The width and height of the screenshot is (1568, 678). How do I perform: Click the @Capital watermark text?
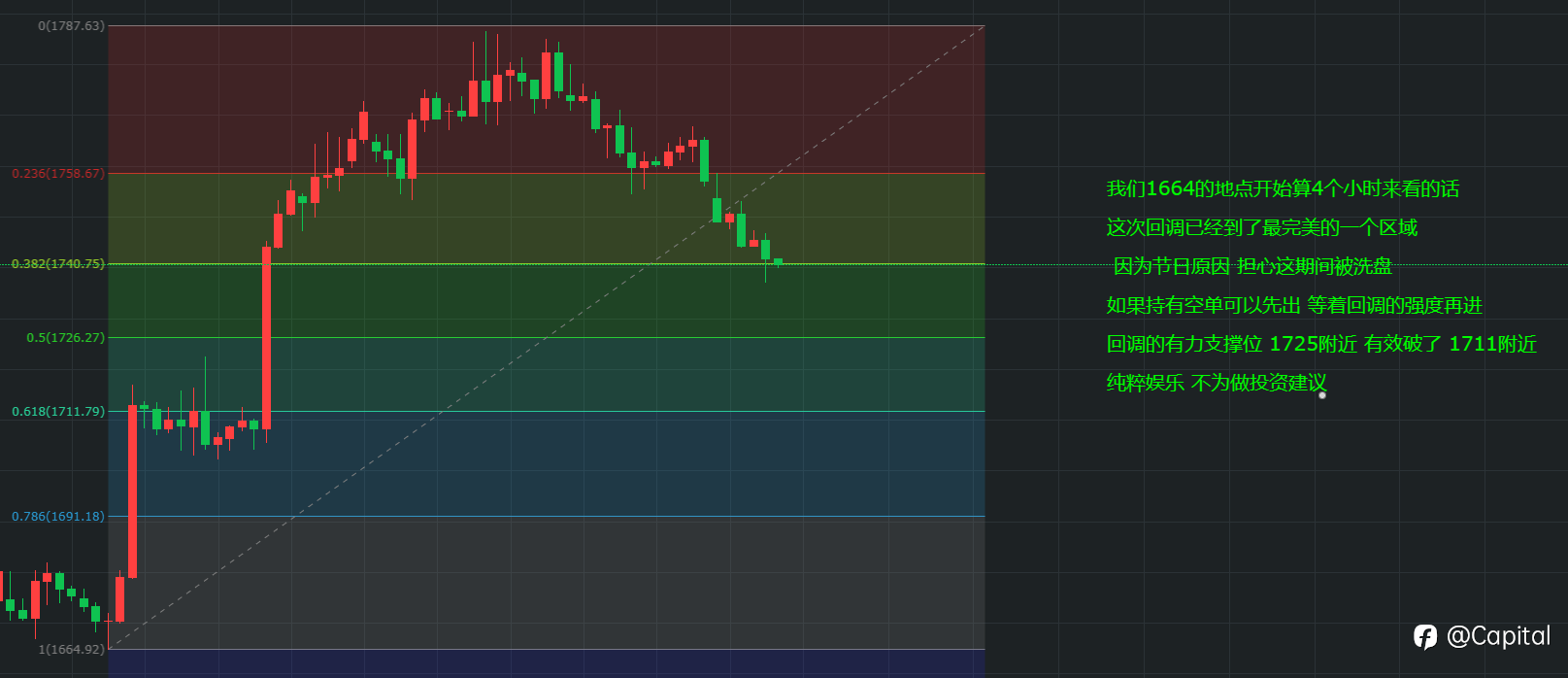pyautogui.click(x=1498, y=636)
